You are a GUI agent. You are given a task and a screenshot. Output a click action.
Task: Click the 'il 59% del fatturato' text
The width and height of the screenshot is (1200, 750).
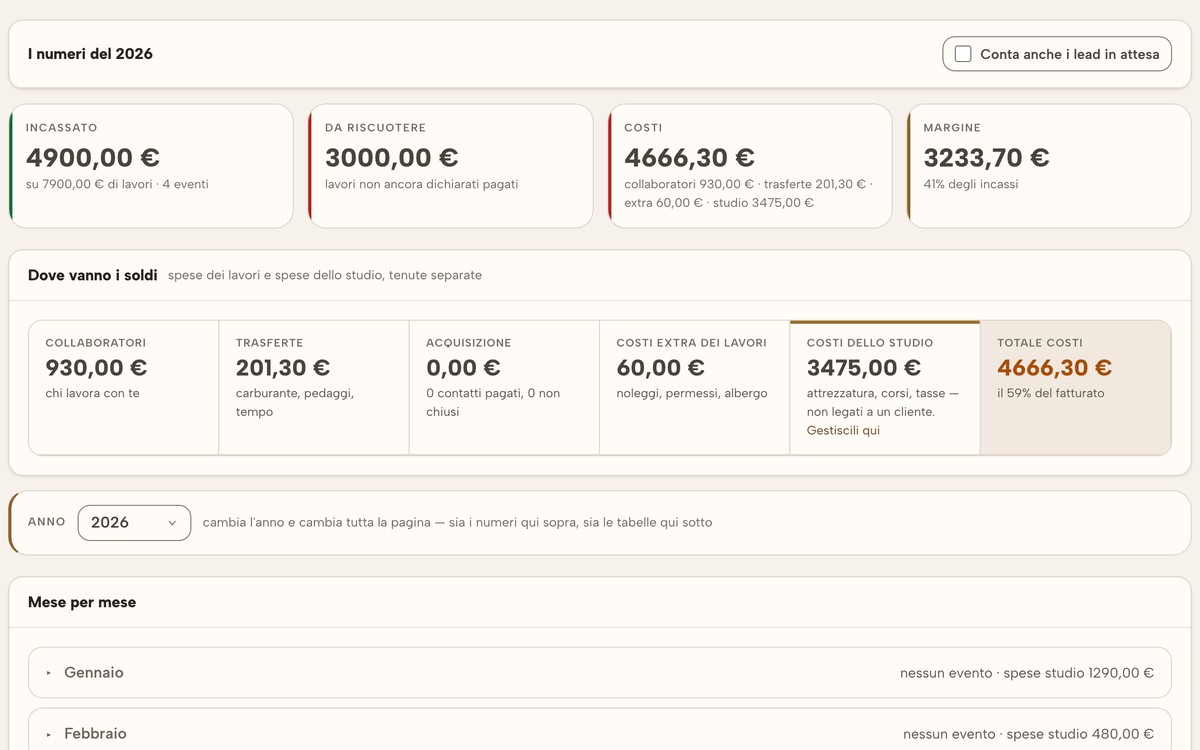pos(1051,393)
